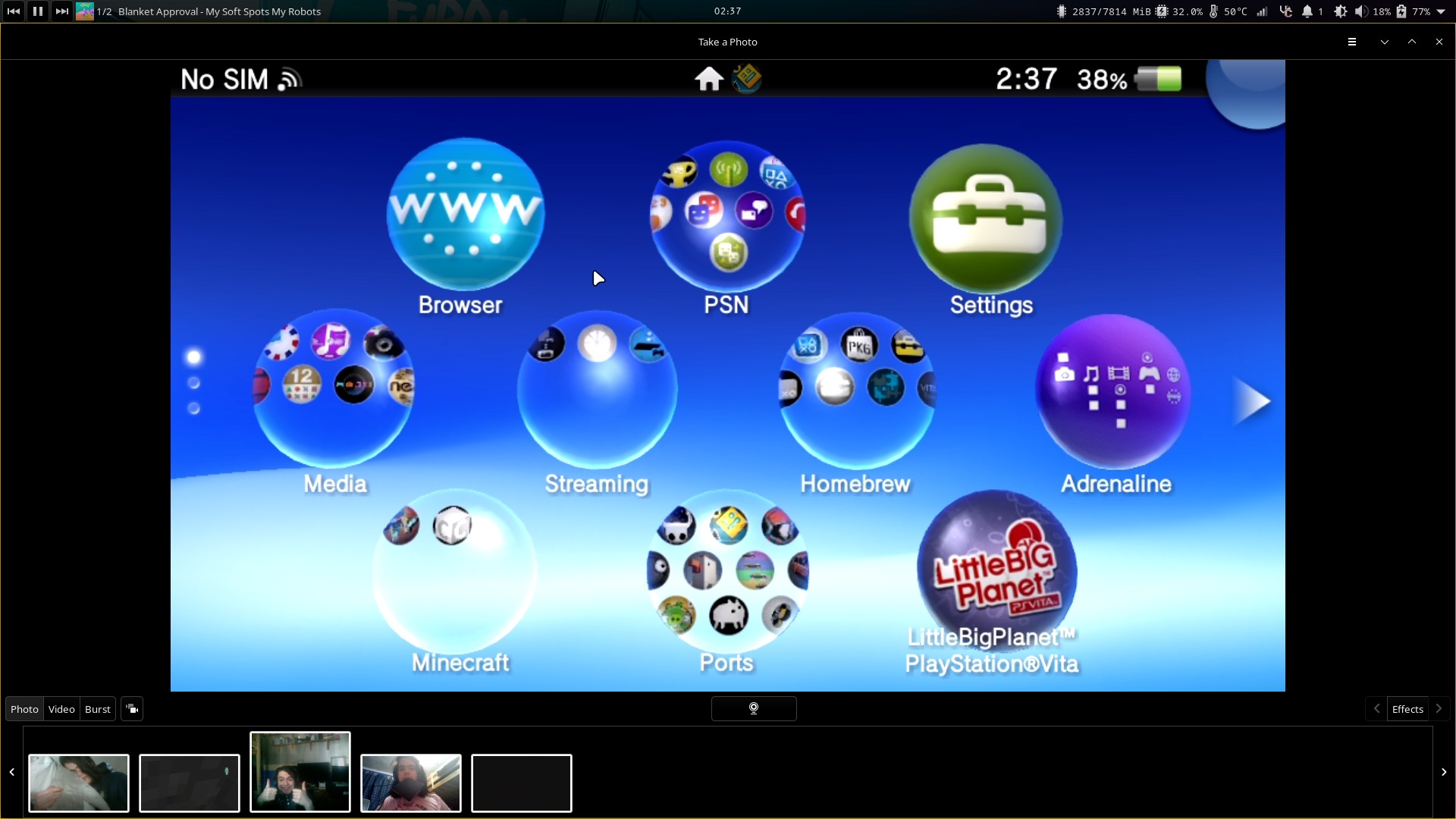This screenshot has height=819, width=1456.
Task: Open thumbs-up selfie thumbnail
Action: point(300,771)
